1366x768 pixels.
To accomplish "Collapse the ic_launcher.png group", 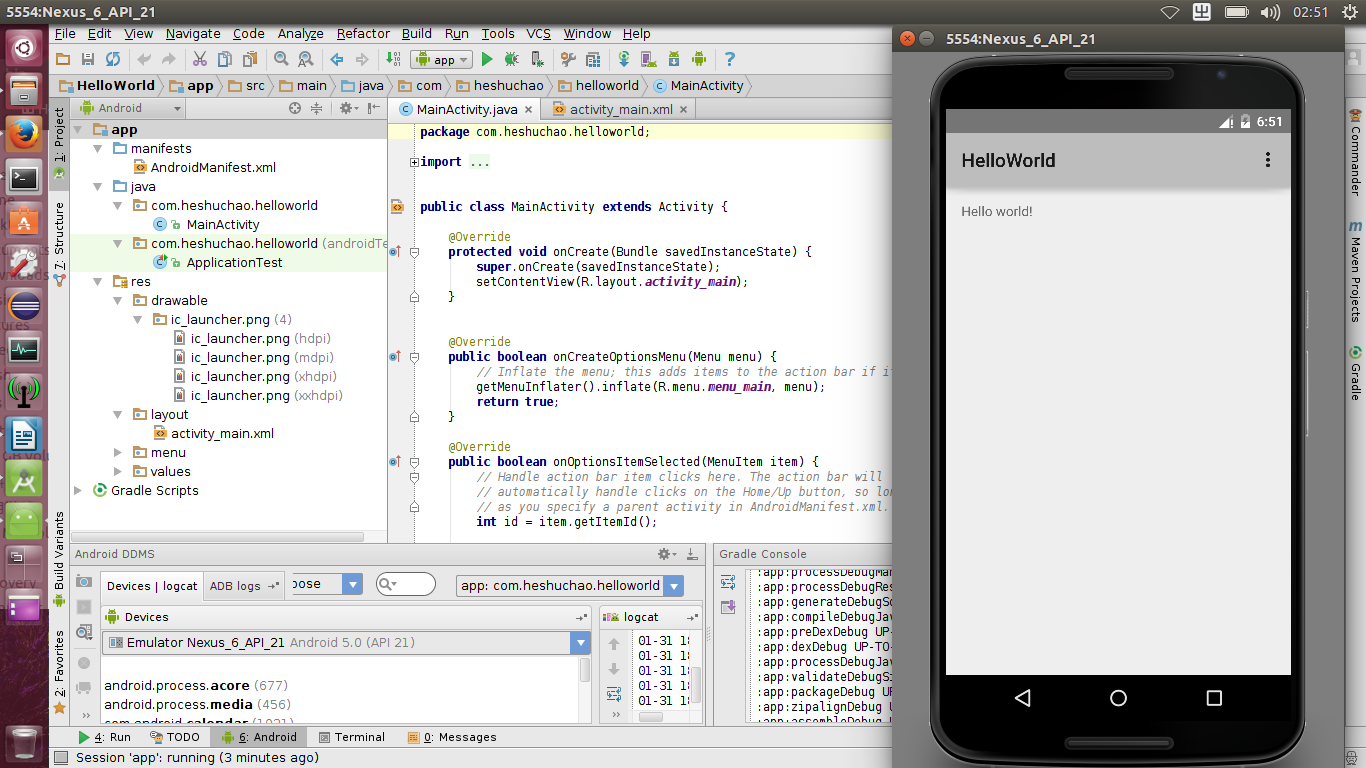I will point(138,319).
